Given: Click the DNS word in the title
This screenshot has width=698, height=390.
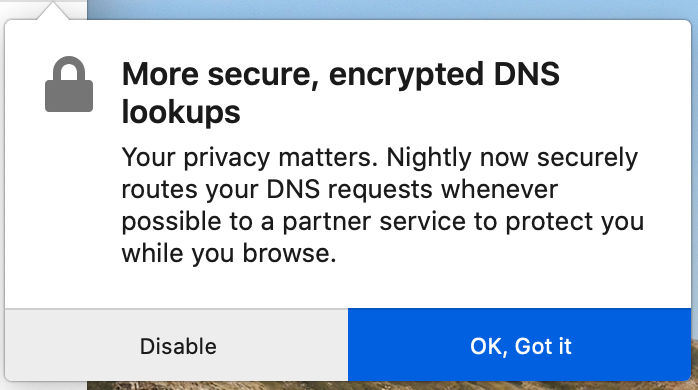Looking at the screenshot, I should (x=527, y=74).
